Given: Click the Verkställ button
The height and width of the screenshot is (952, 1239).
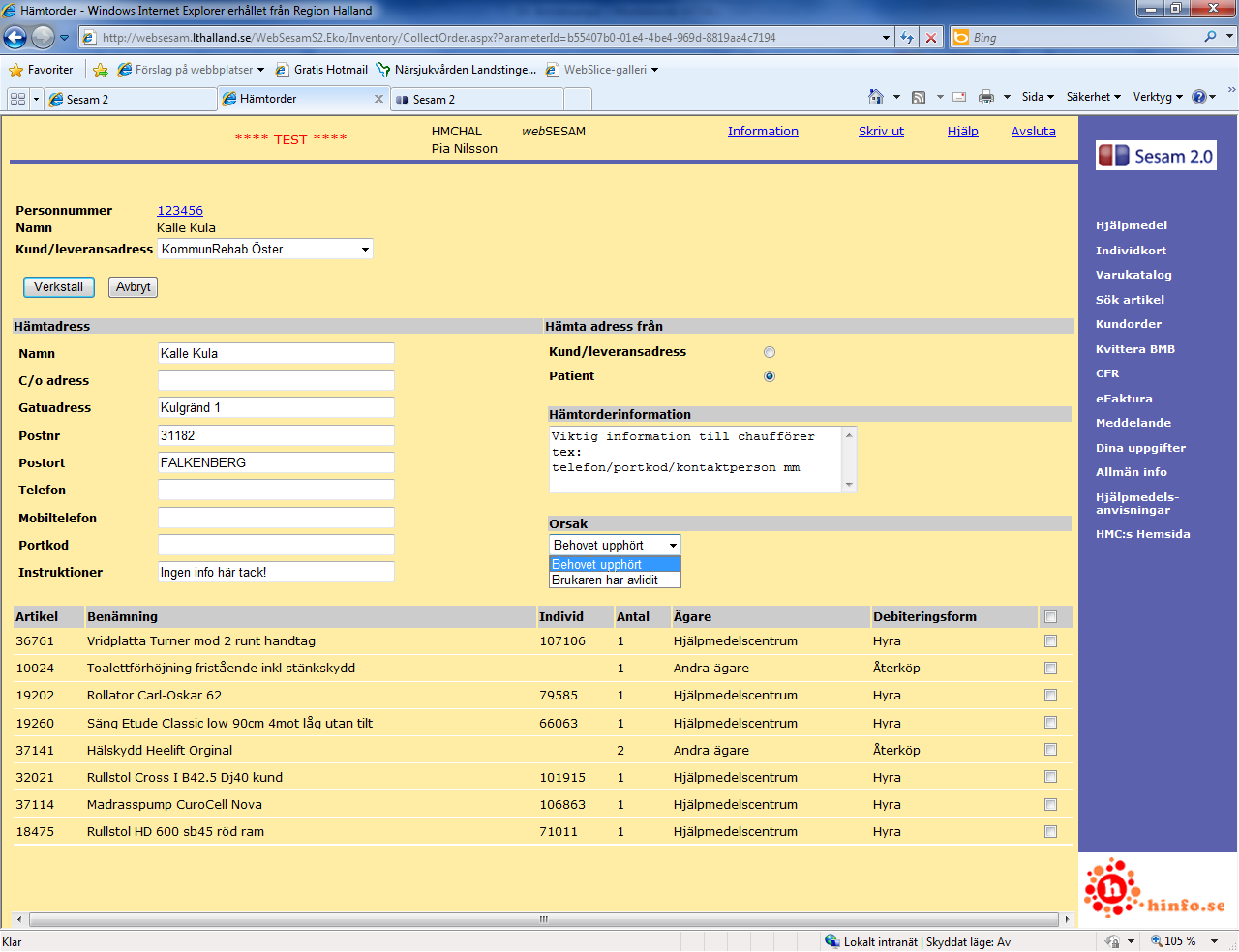Looking at the screenshot, I should [x=58, y=287].
